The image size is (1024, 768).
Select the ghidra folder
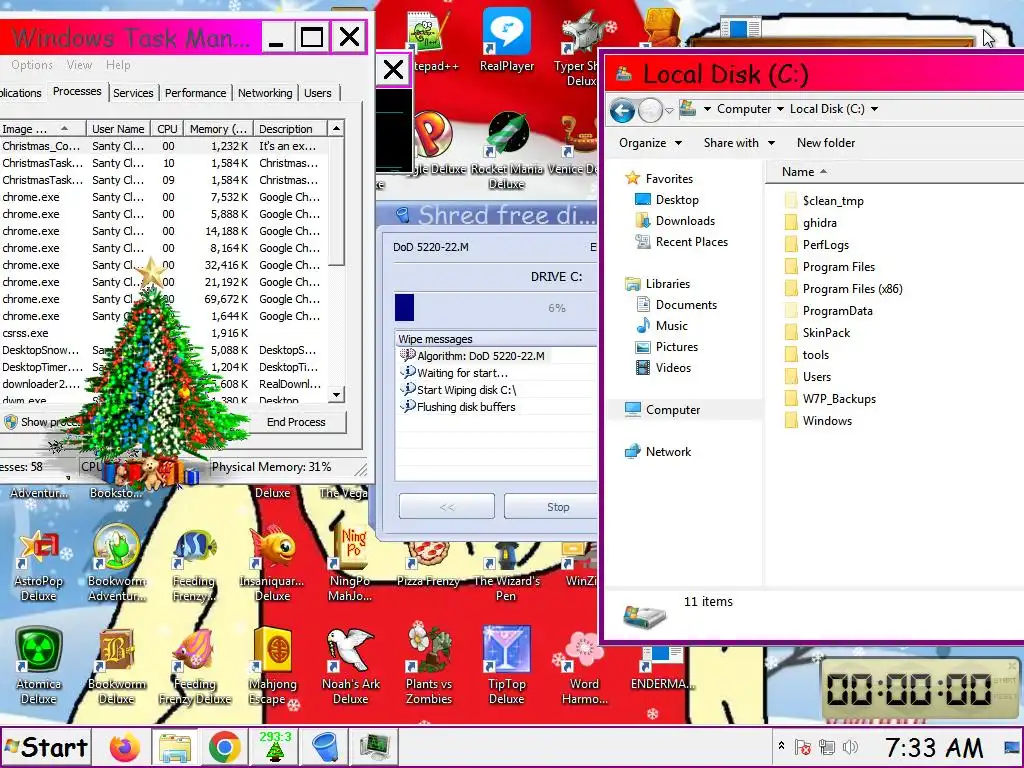pos(820,223)
